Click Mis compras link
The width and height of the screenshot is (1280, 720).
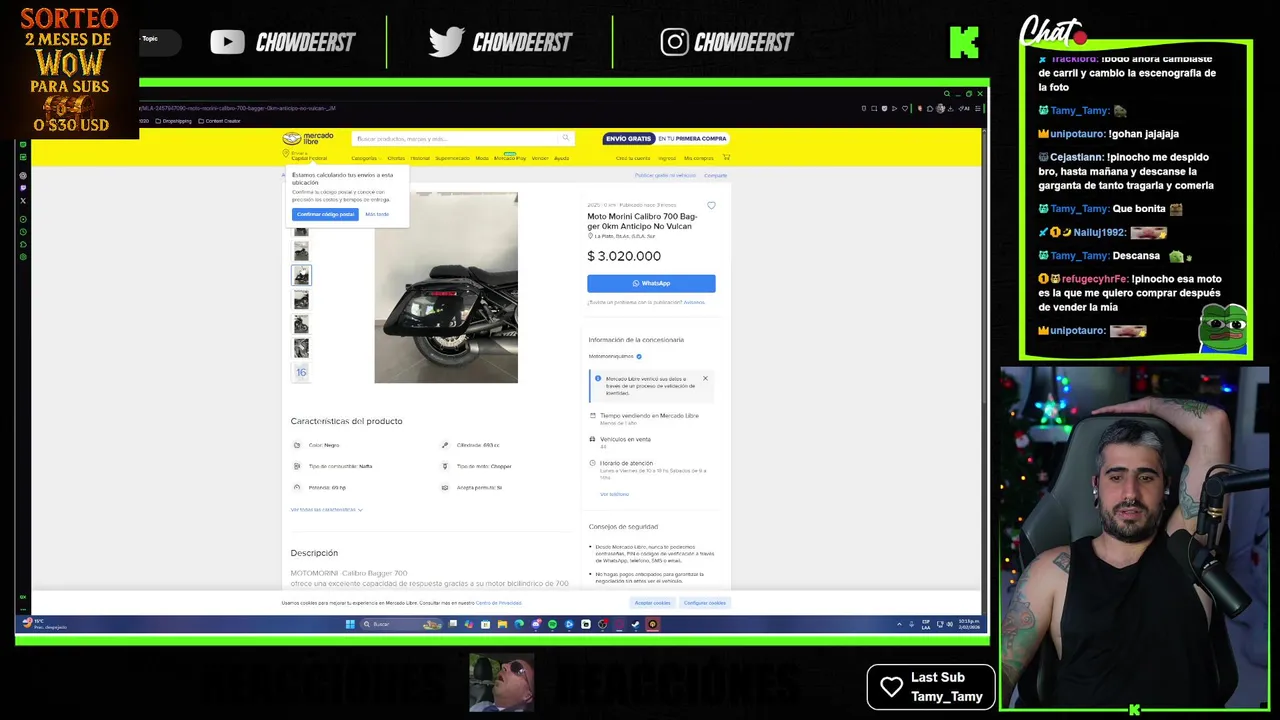pyautogui.click(x=699, y=158)
